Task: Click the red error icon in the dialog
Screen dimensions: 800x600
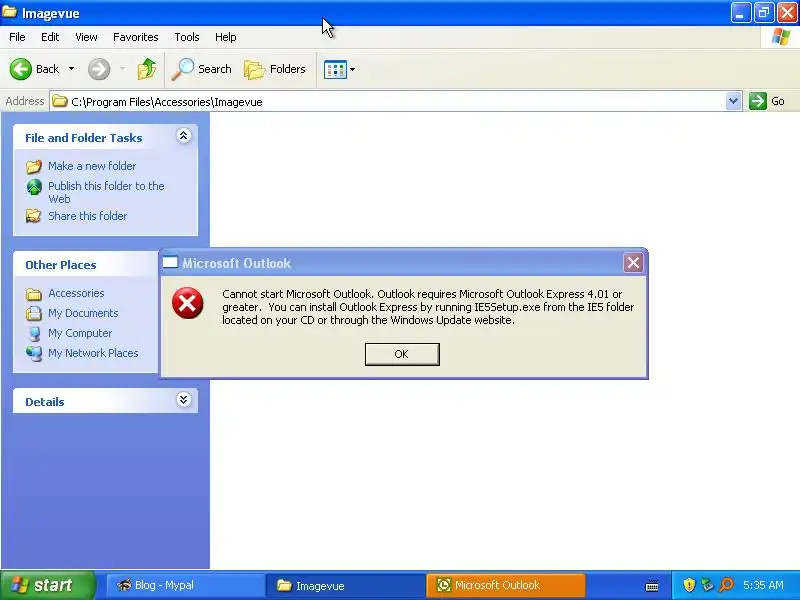Action: pyautogui.click(x=187, y=303)
